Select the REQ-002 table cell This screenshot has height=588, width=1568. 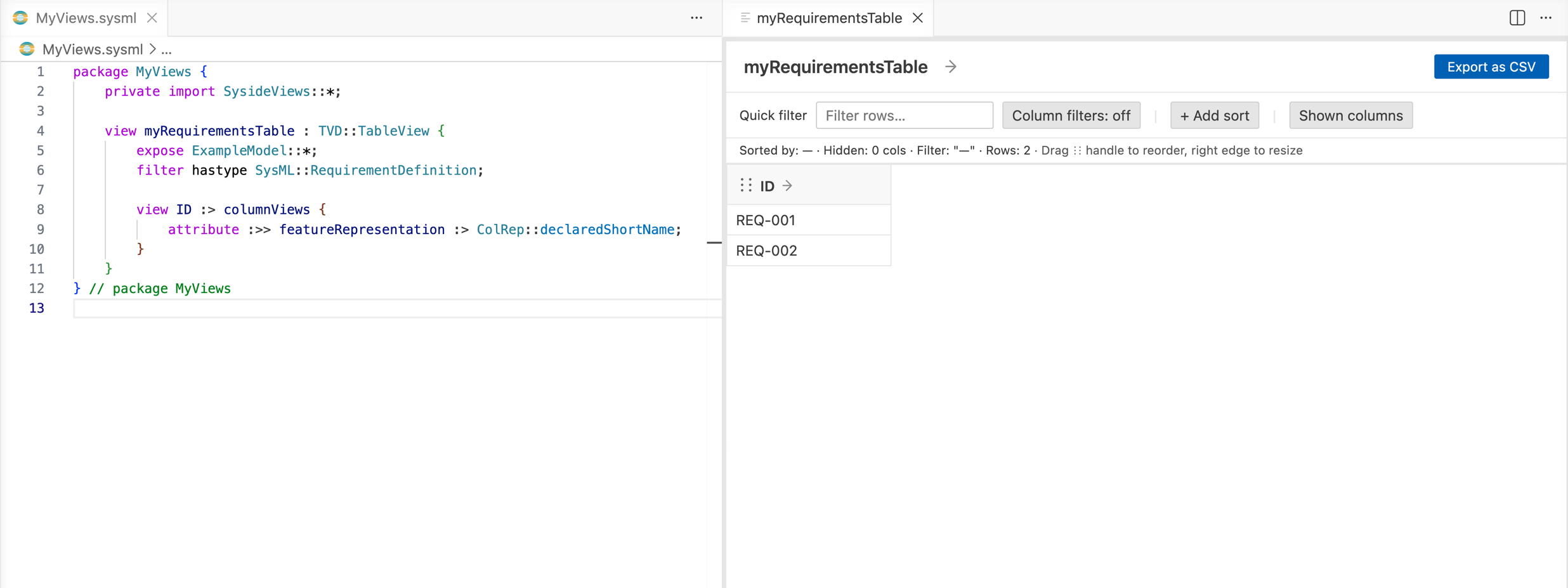(x=809, y=251)
